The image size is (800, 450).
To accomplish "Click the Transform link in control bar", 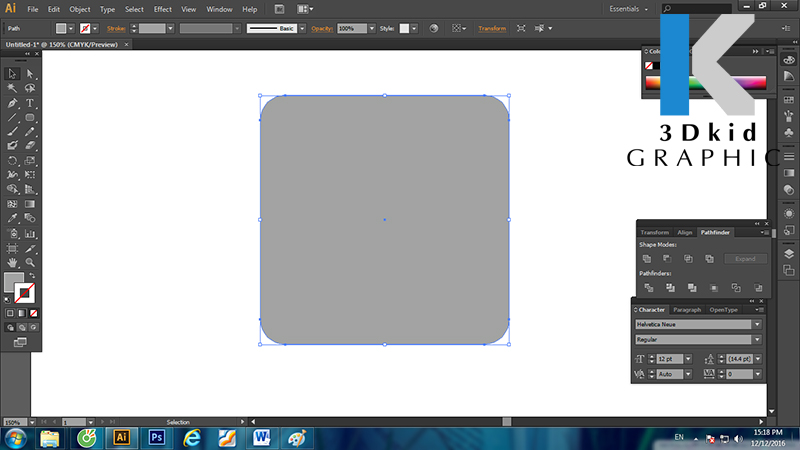I will point(492,29).
